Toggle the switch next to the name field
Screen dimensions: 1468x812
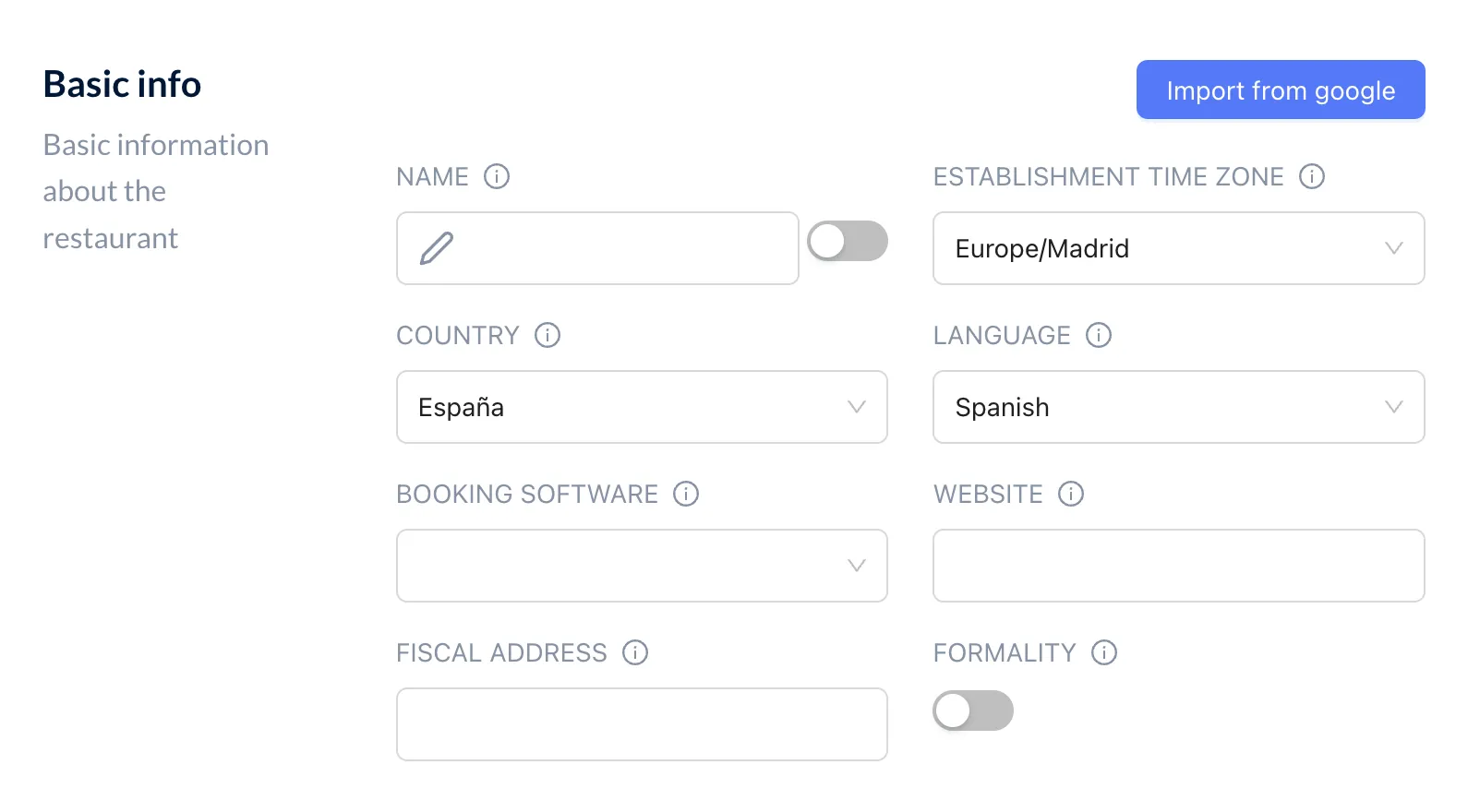[848, 241]
